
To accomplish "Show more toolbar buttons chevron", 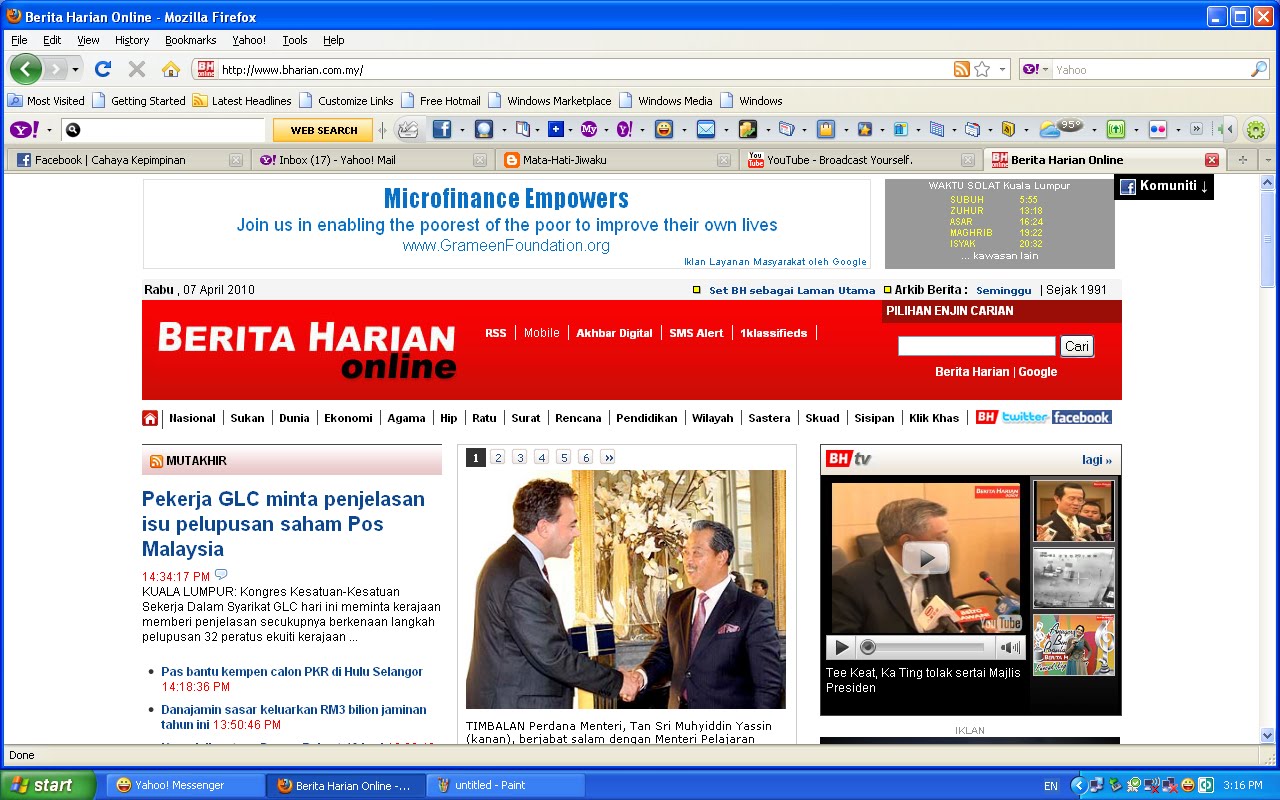I will (x=1196, y=129).
